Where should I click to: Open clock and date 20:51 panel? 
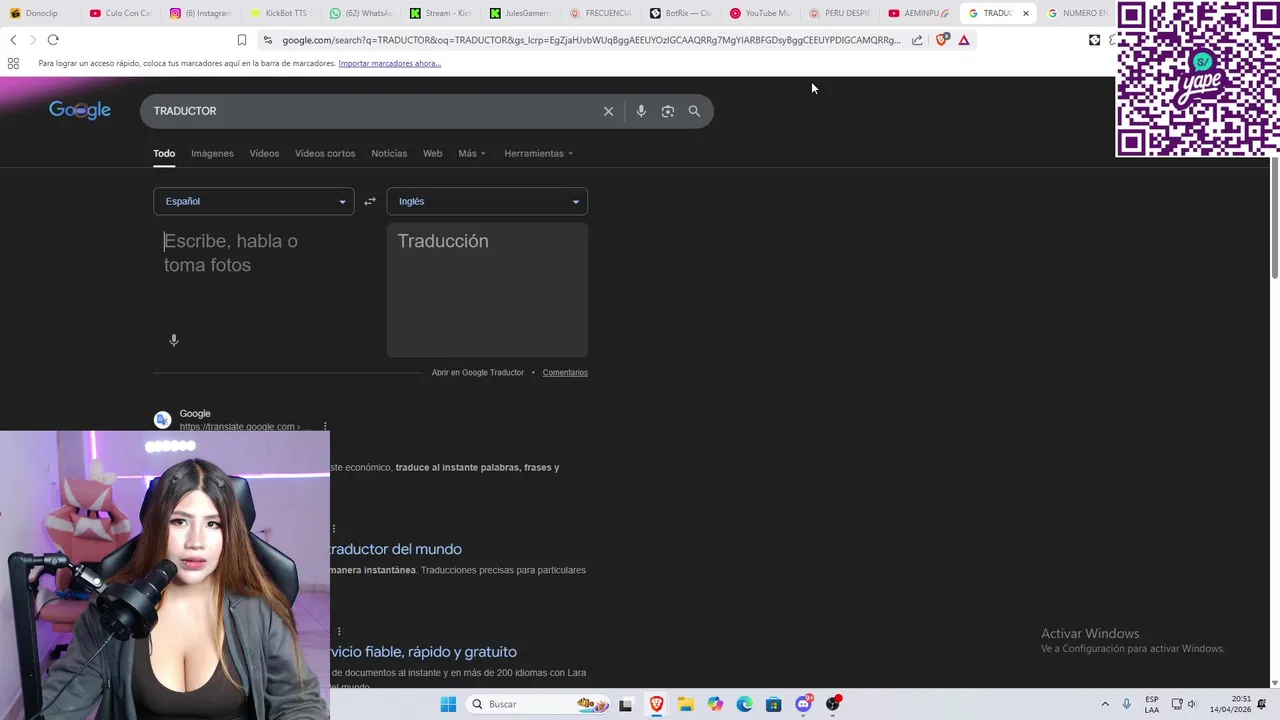[x=1230, y=704]
